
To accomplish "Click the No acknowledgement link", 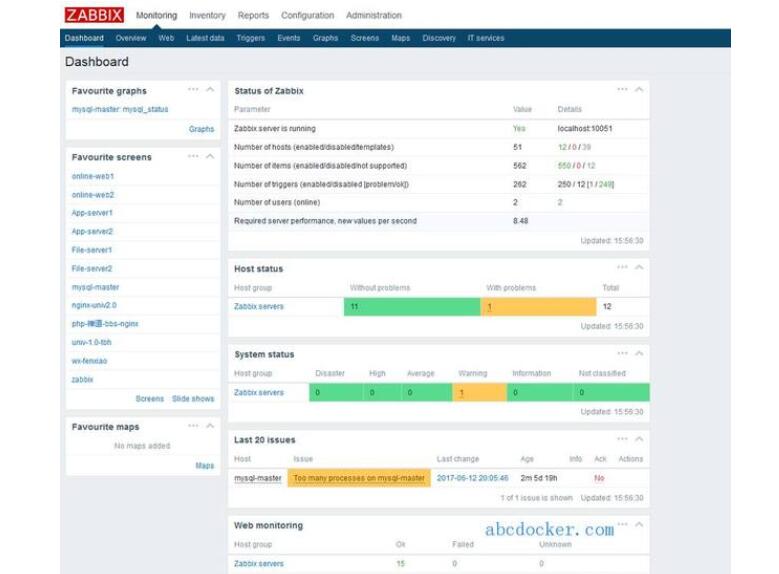I will coord(599,478).
